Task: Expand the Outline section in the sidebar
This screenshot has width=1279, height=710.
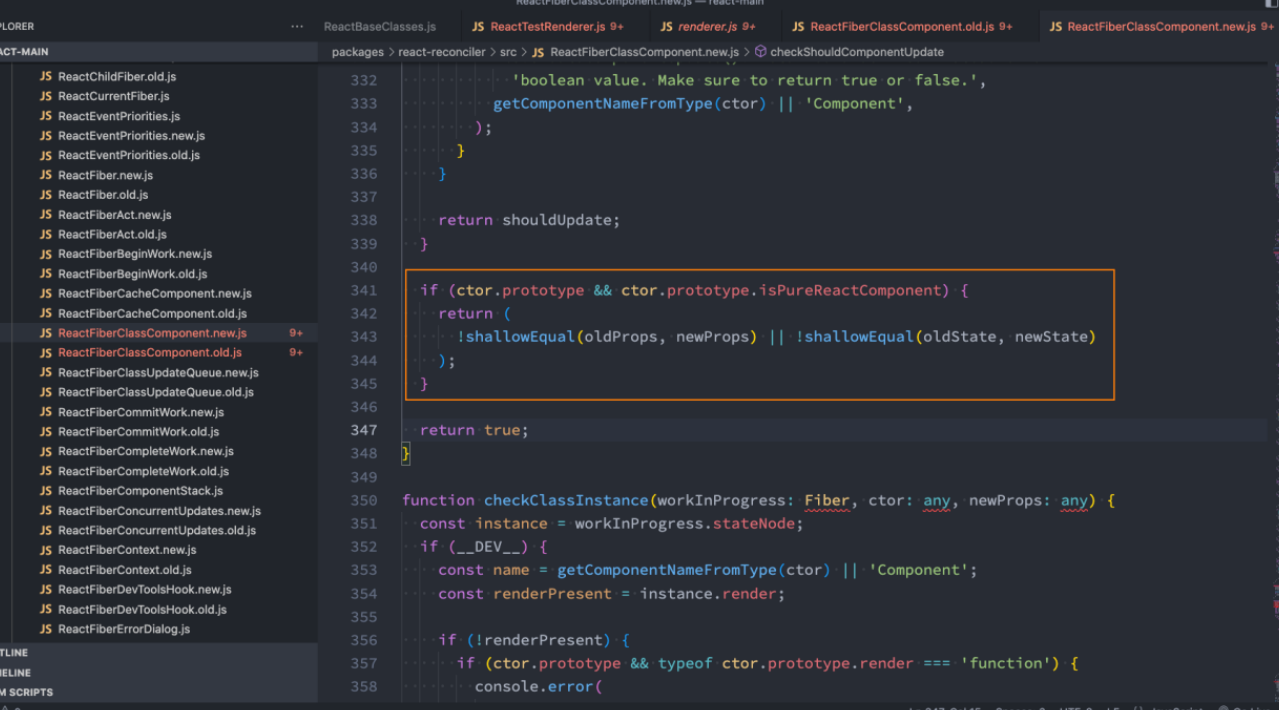Action: click(159, 653)
